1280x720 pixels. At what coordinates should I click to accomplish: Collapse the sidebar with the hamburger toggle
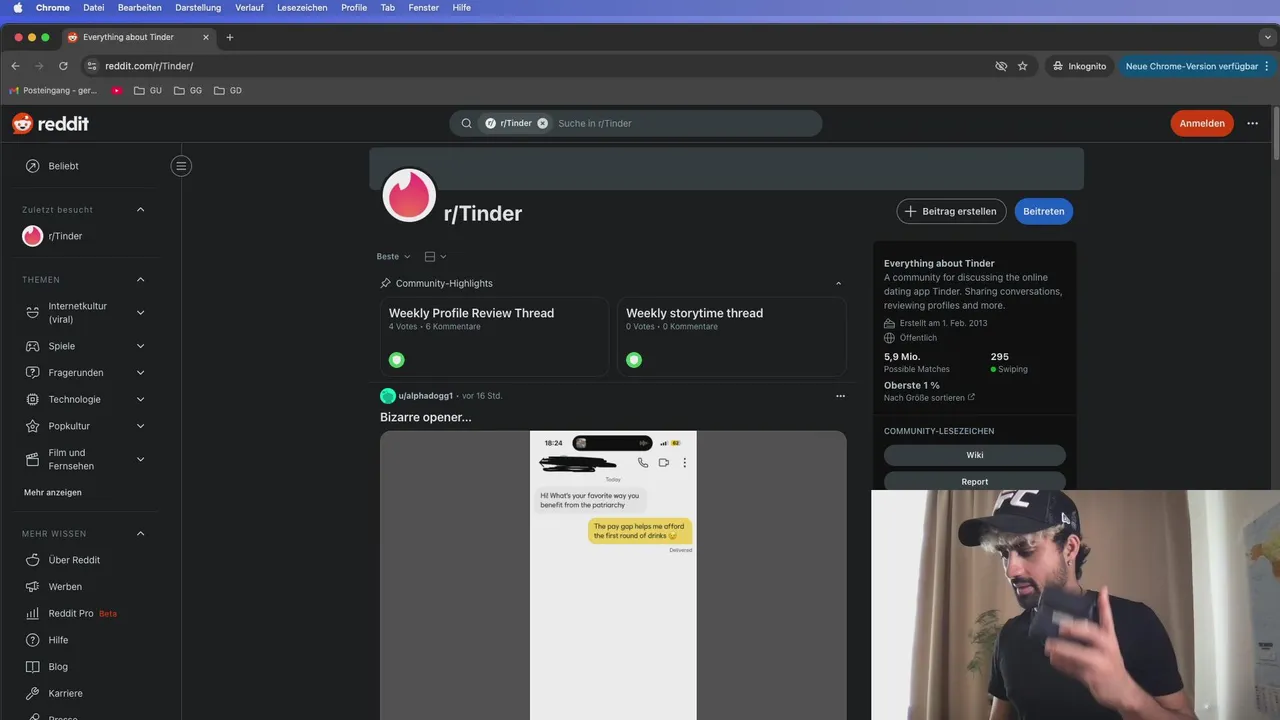[x=181, y=166]
